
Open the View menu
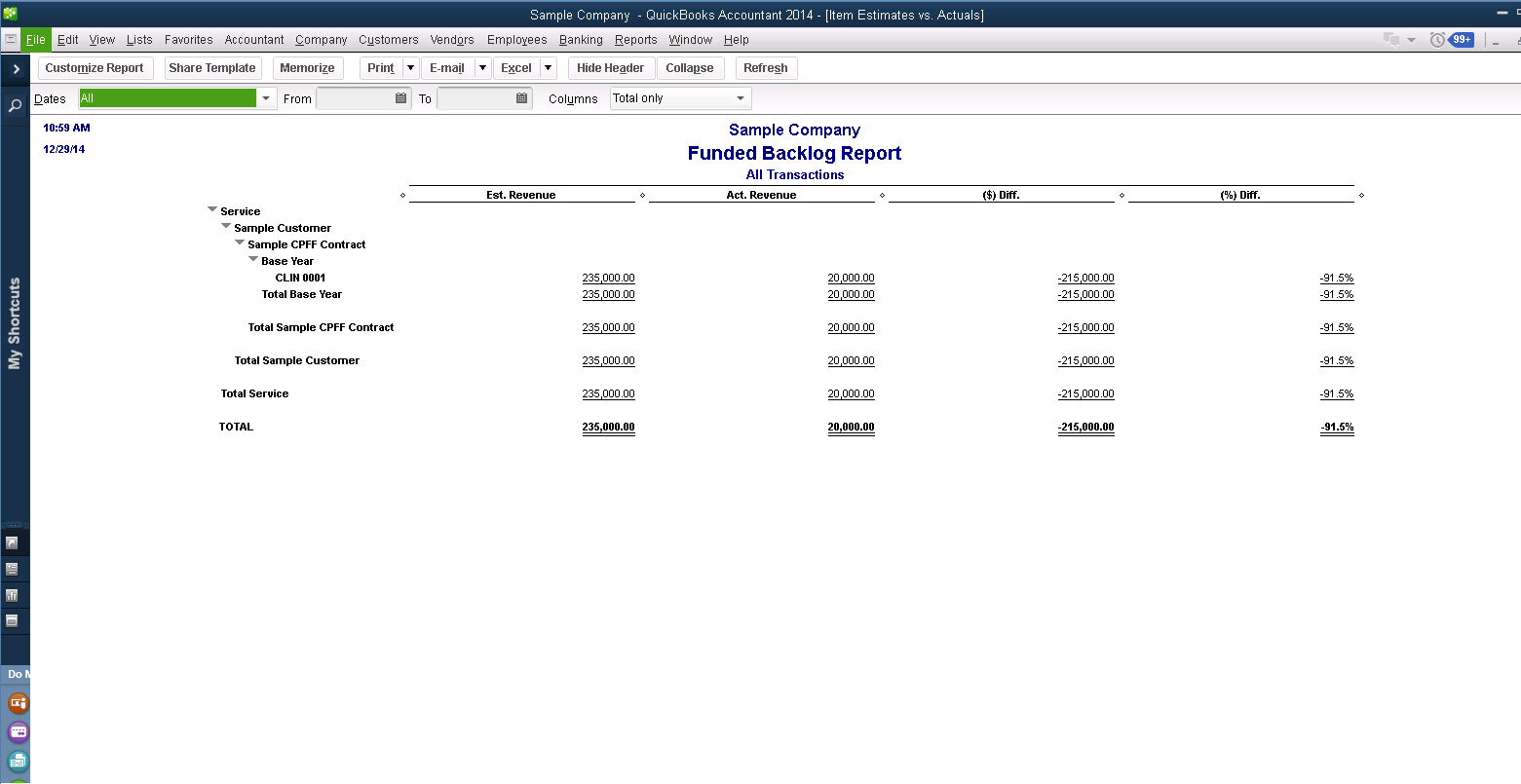(102, 40)
